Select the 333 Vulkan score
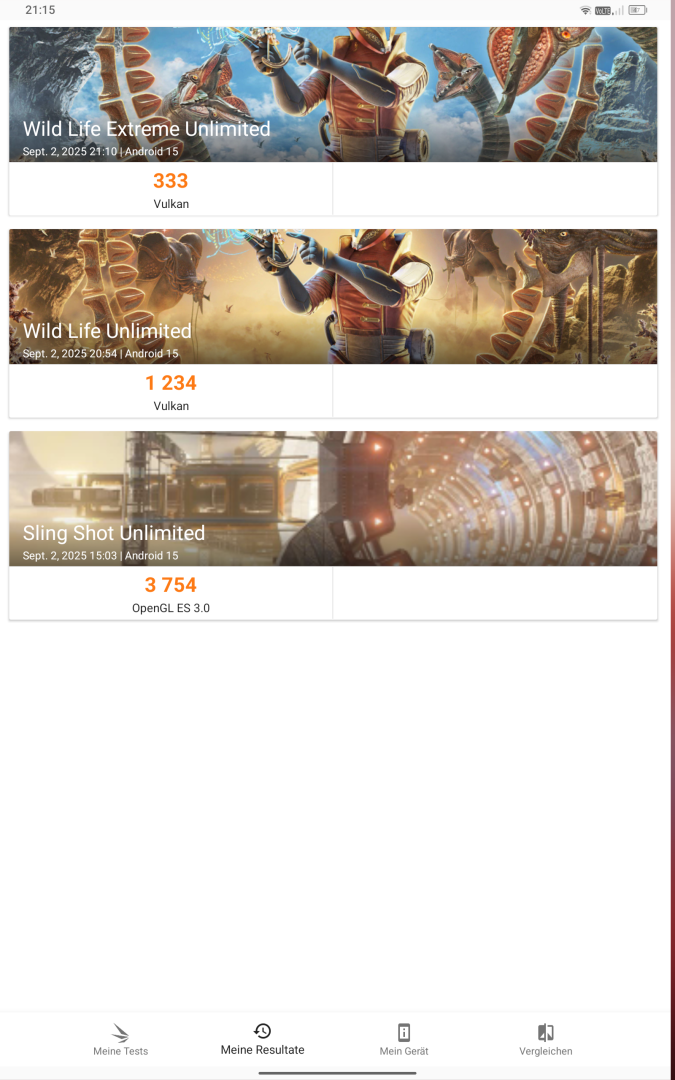Image resolution: width=675 pixels, height=1080 pixels. [171, 189]
